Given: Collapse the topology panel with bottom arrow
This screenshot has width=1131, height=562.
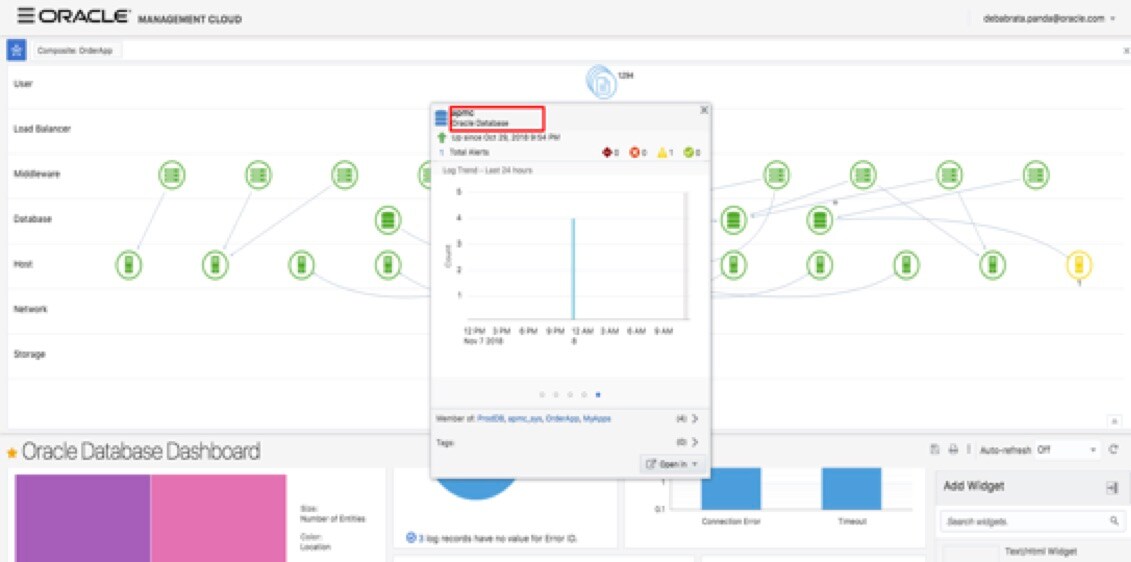Looking at the screenshot, I should click(1114, 421).
